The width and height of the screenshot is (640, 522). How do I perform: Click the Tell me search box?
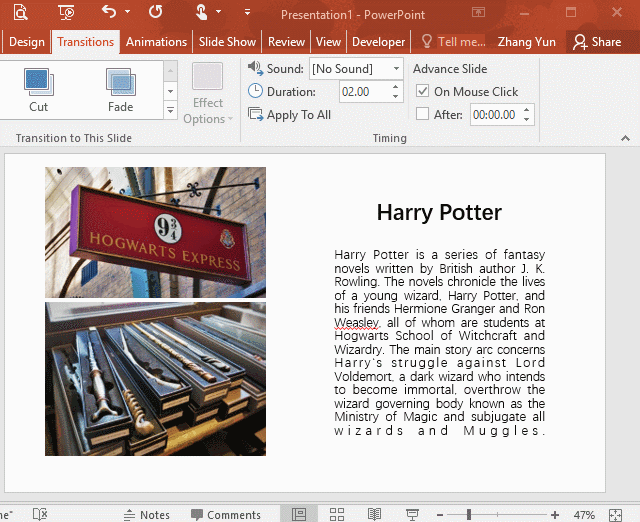(x=453, y=42)
